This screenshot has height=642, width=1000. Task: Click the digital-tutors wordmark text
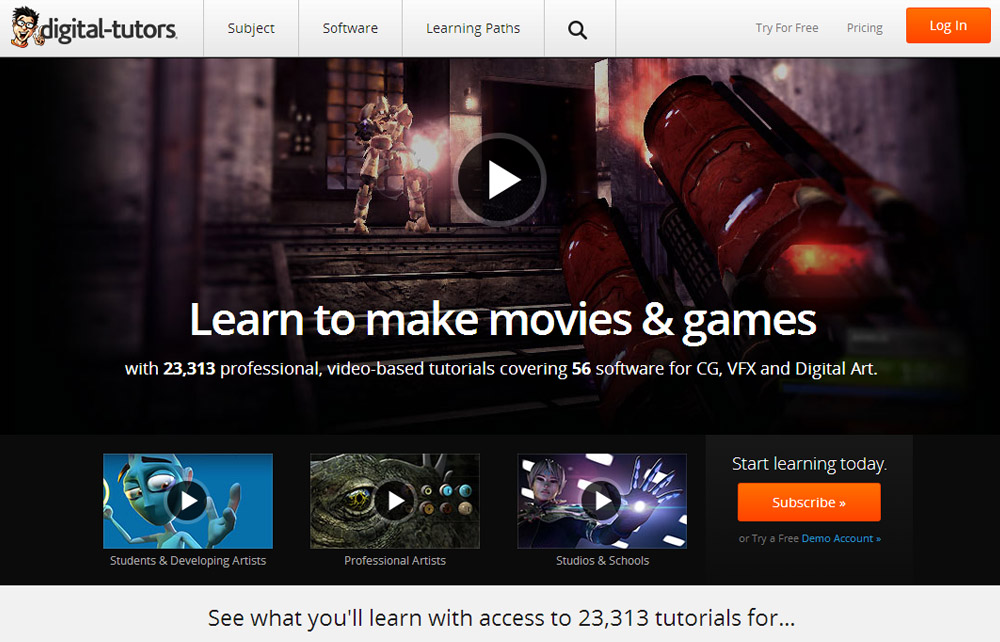pos(110,31)
